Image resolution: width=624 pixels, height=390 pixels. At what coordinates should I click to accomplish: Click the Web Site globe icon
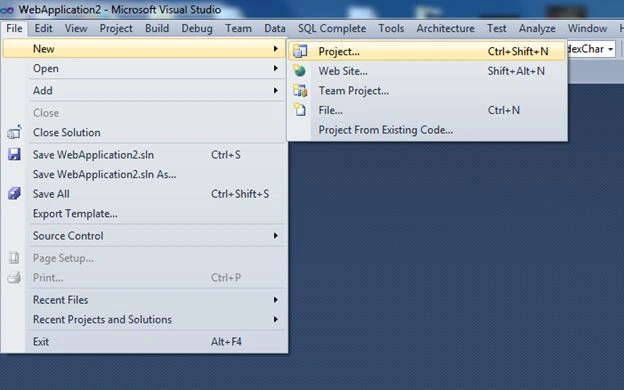pyautogui.click(x=299, y=71)
